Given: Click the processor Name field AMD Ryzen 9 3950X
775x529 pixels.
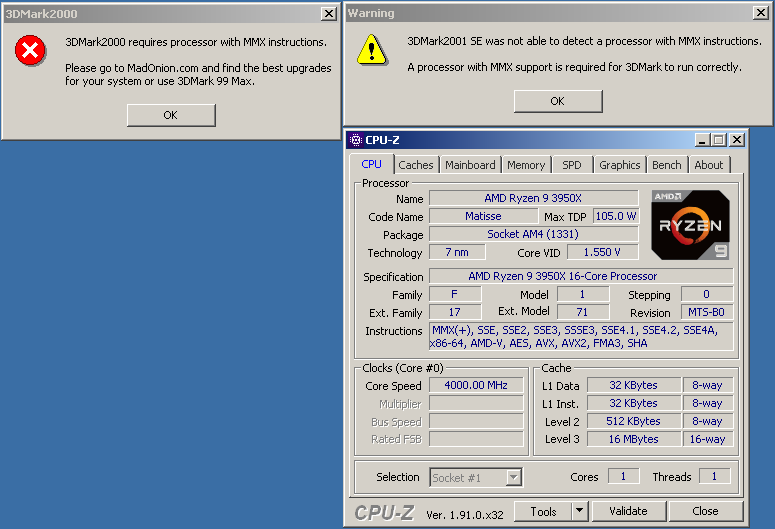Looking at the screenshot, I should click(533, 198).
